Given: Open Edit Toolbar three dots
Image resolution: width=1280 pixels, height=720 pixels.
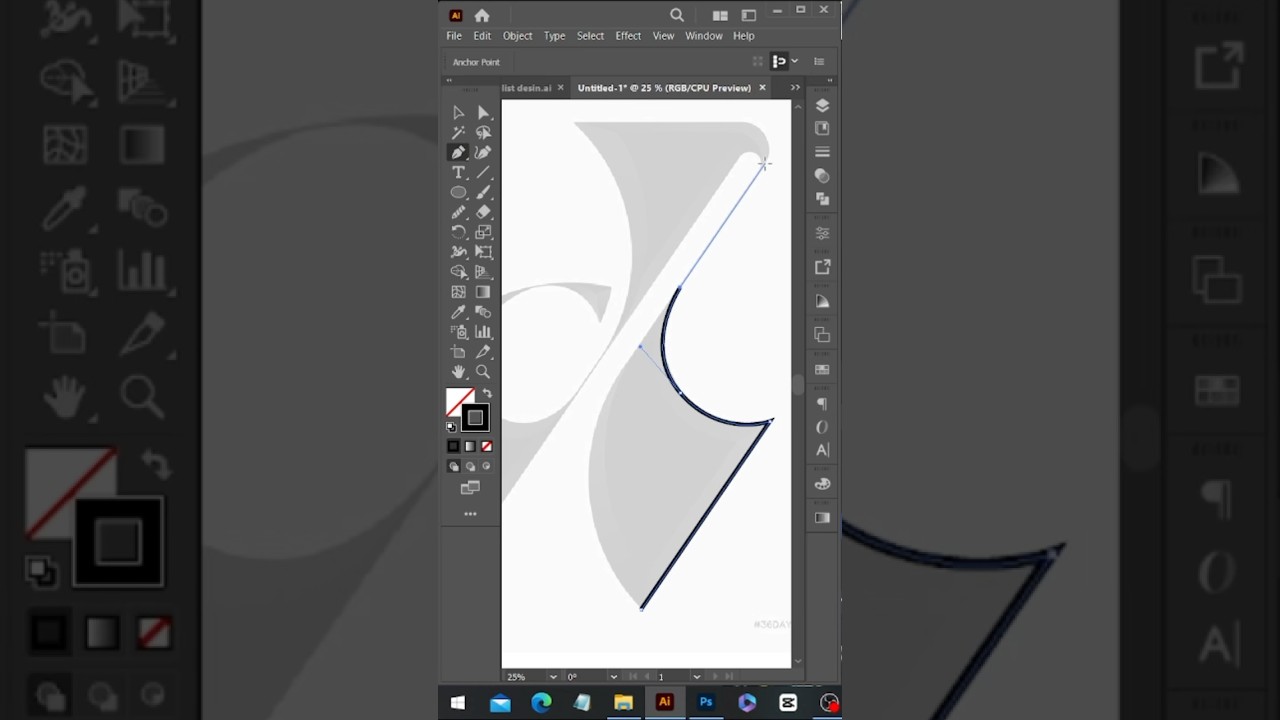Looking at the screenshot, I should (470, 514).
